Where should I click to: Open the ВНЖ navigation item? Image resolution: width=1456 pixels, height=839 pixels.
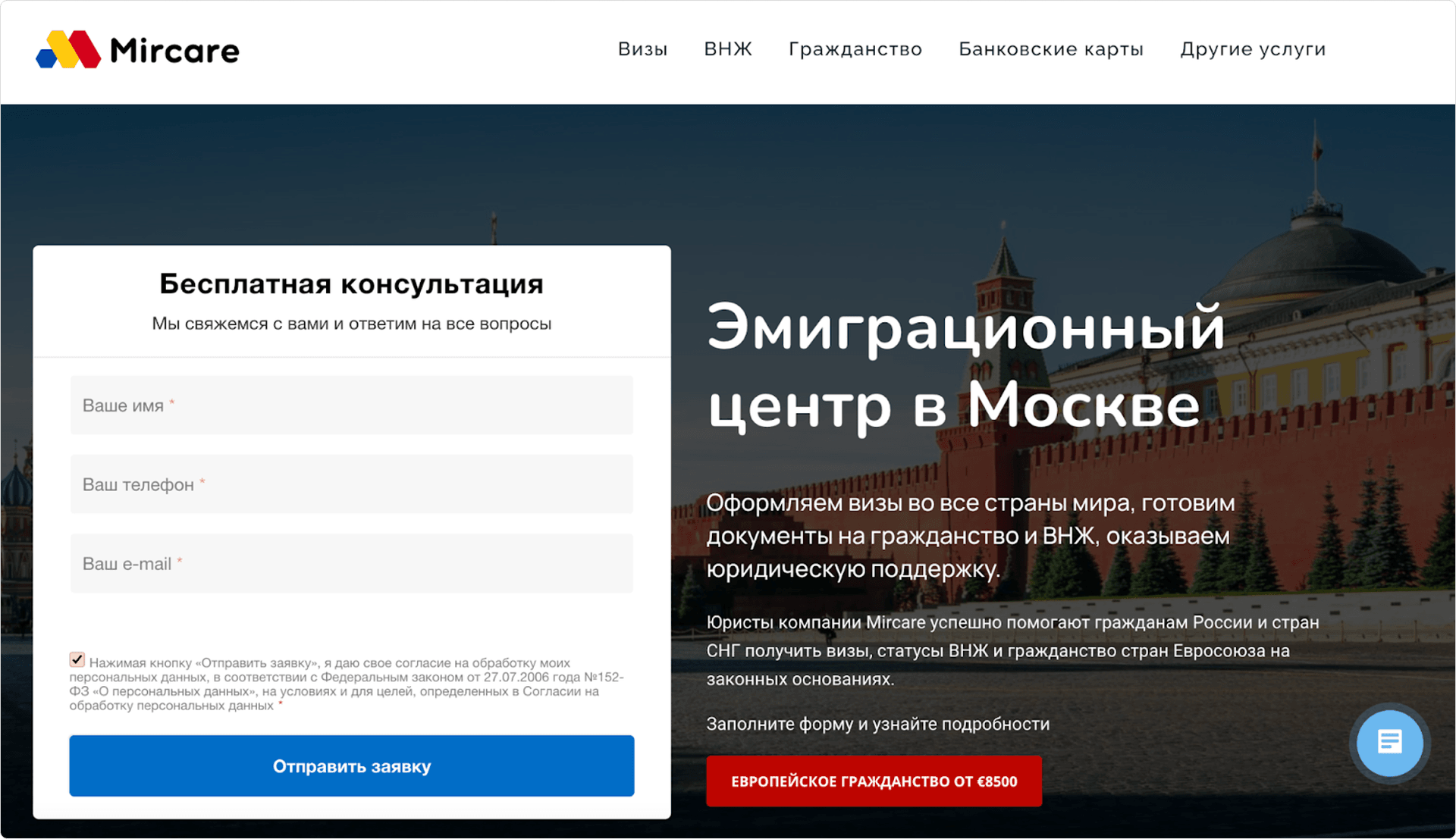[728, 49]
